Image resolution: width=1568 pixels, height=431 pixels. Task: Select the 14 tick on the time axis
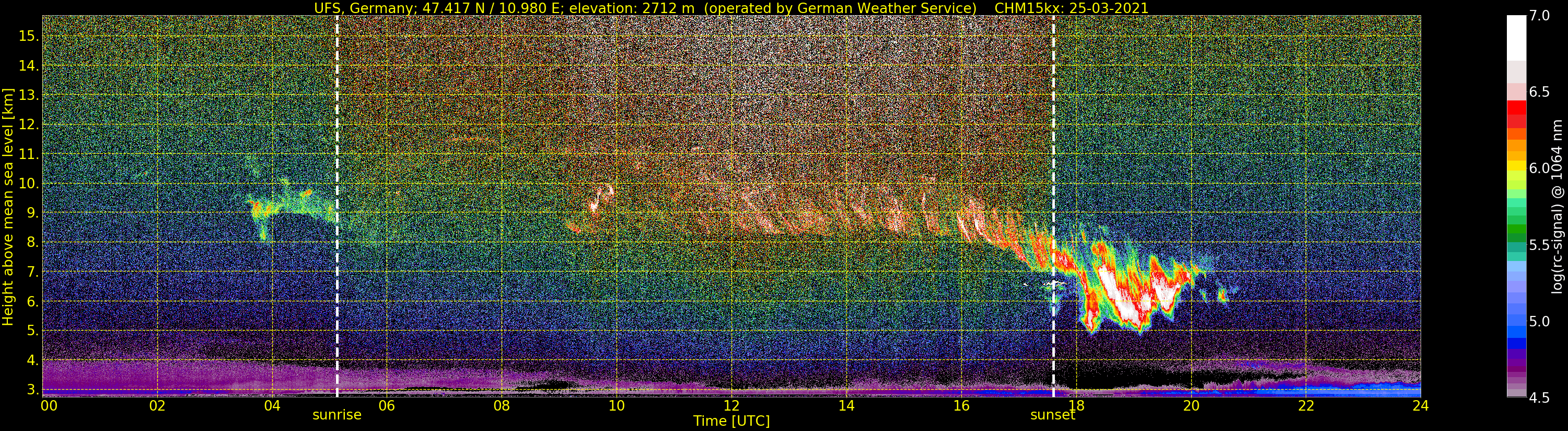pos(846,406)
